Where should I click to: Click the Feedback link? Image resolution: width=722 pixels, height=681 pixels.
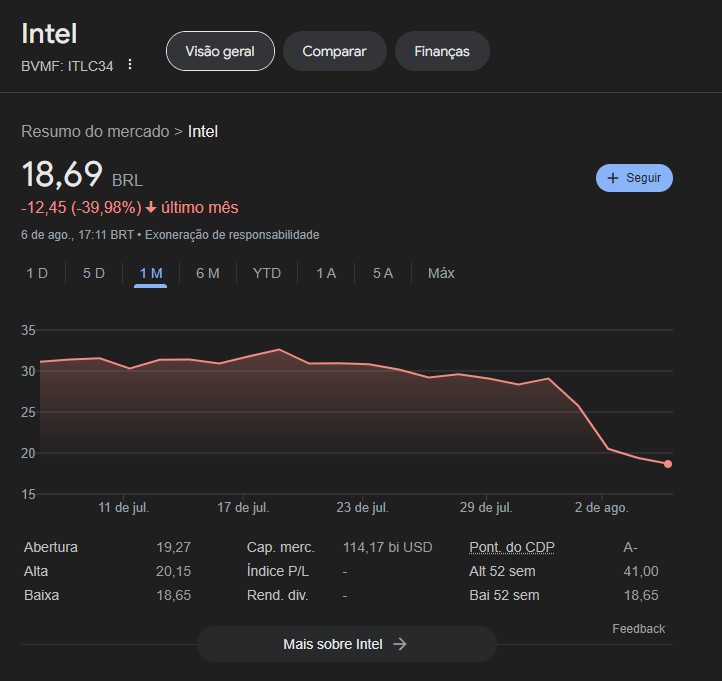point(638,628)
